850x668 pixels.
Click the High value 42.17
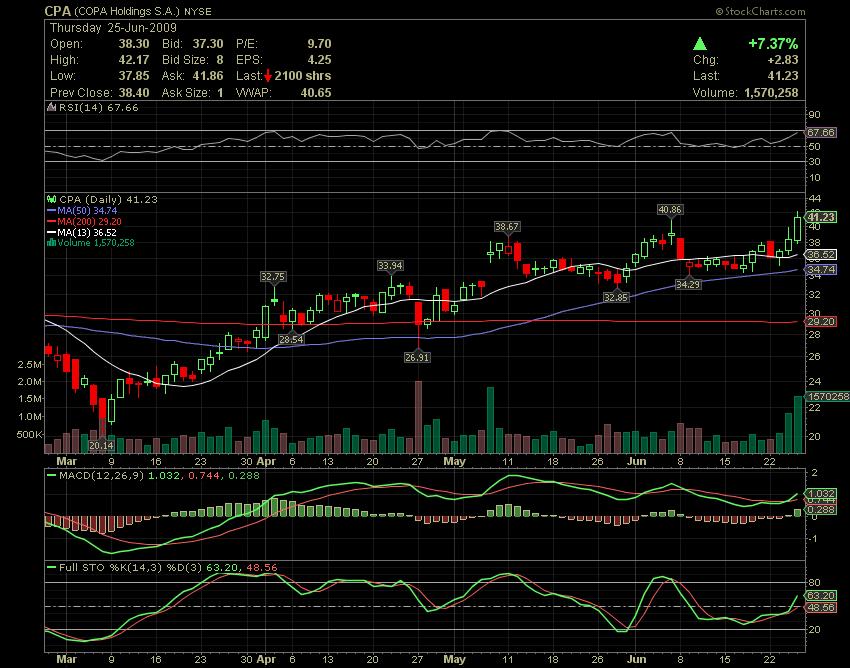(x=133, y=60)
